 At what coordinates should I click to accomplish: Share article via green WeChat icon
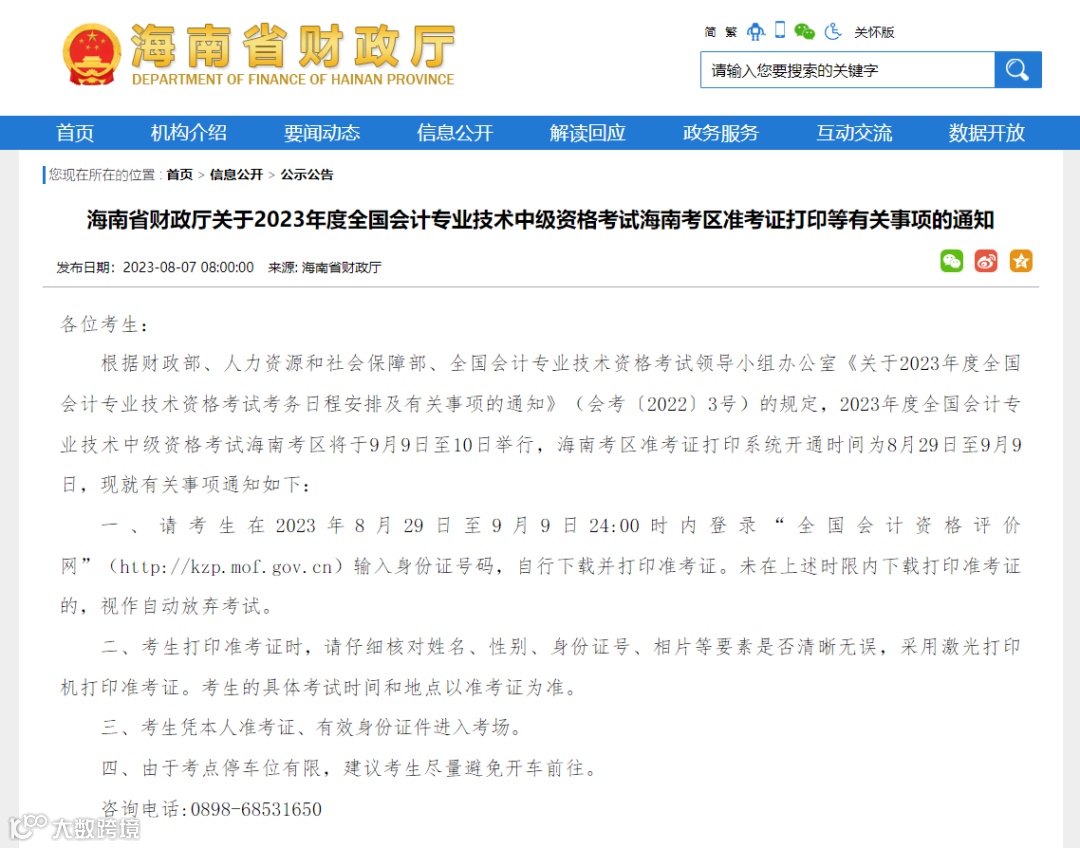pos(952,261)
